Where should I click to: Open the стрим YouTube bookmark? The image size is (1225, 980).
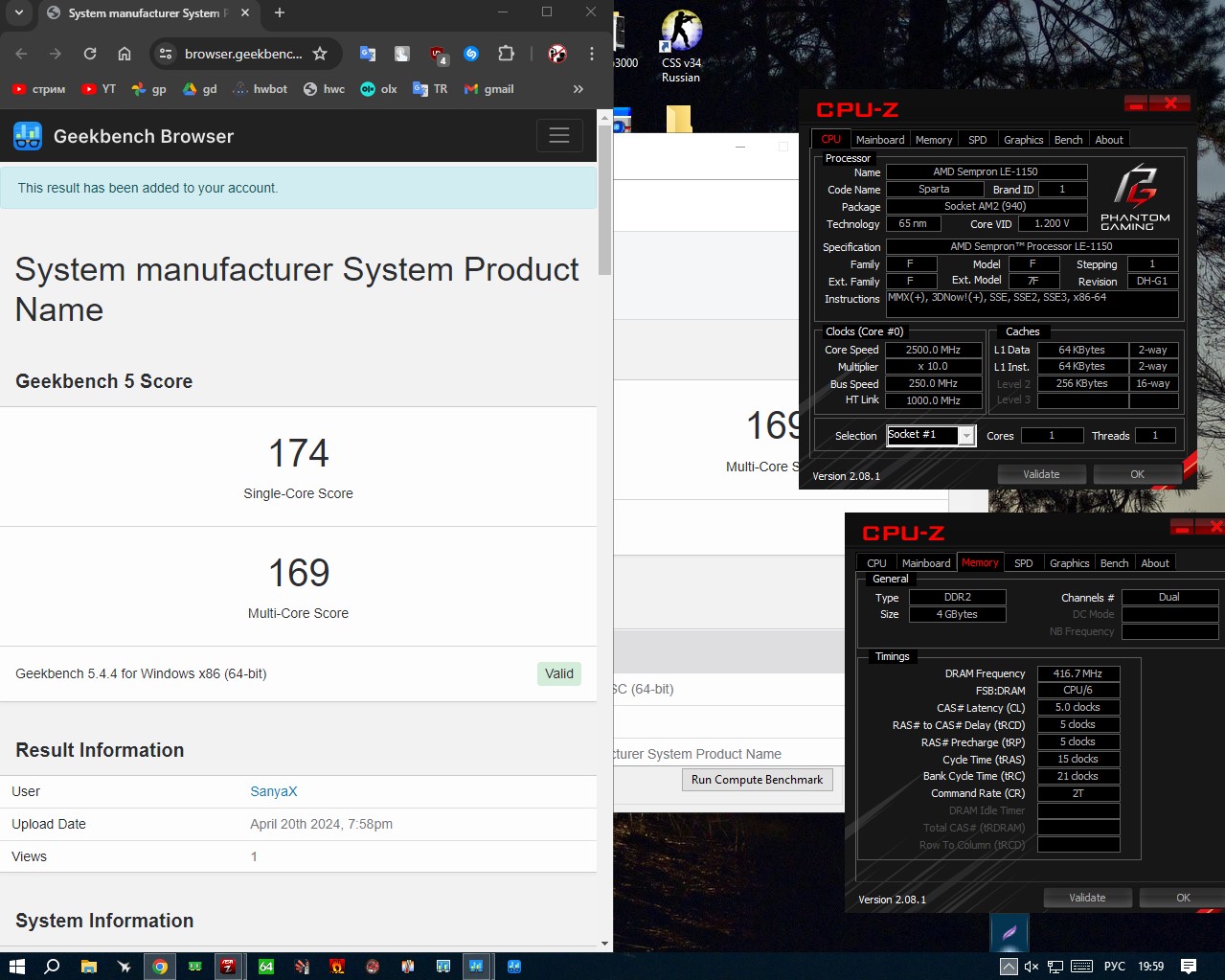39,89
